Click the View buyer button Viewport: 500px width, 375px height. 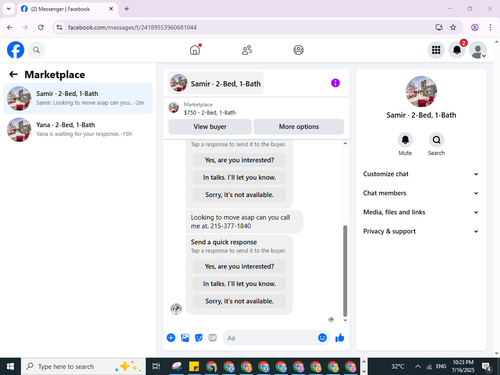click(210, 127)
